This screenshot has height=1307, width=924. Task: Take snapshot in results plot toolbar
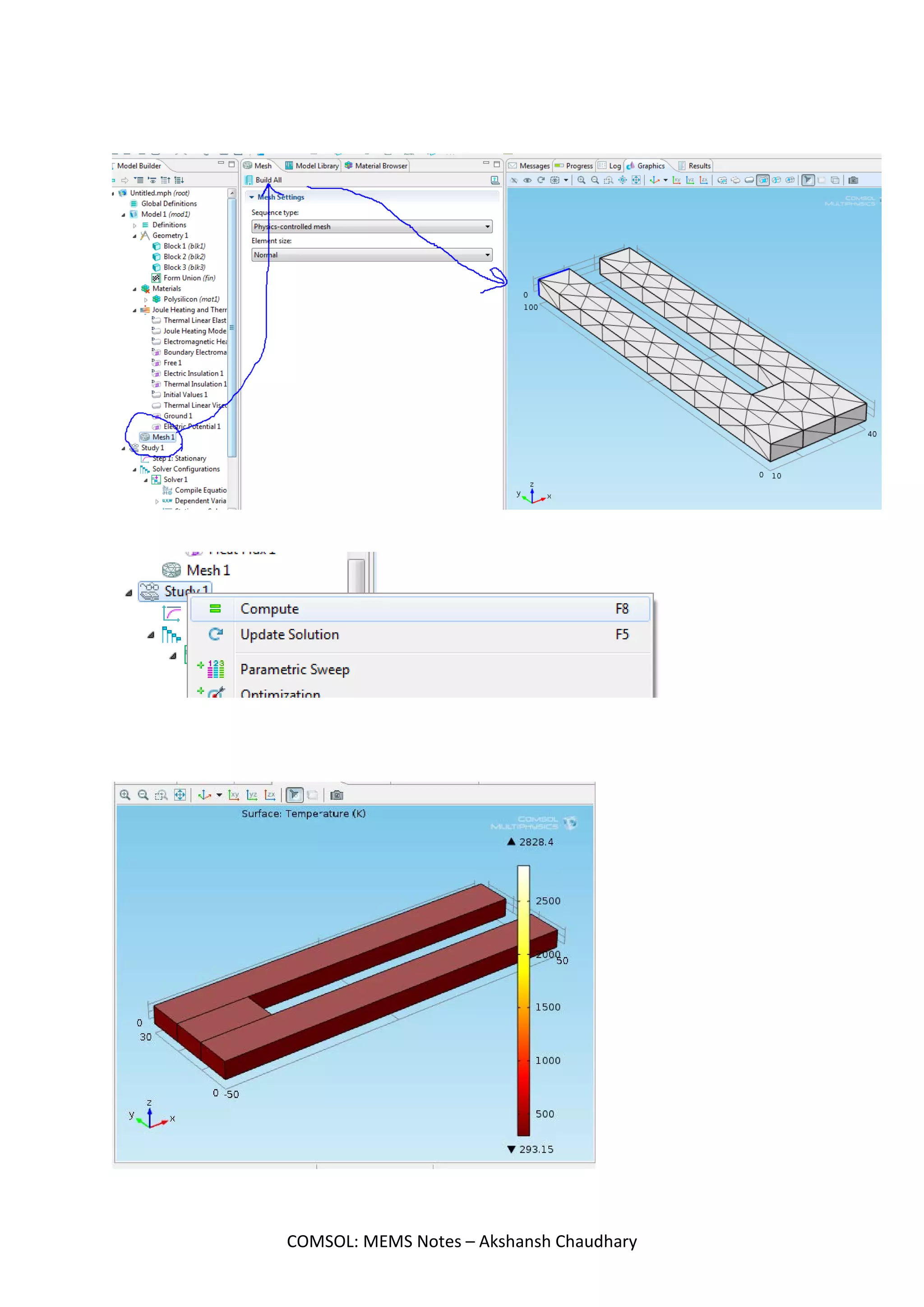(337, 795)
